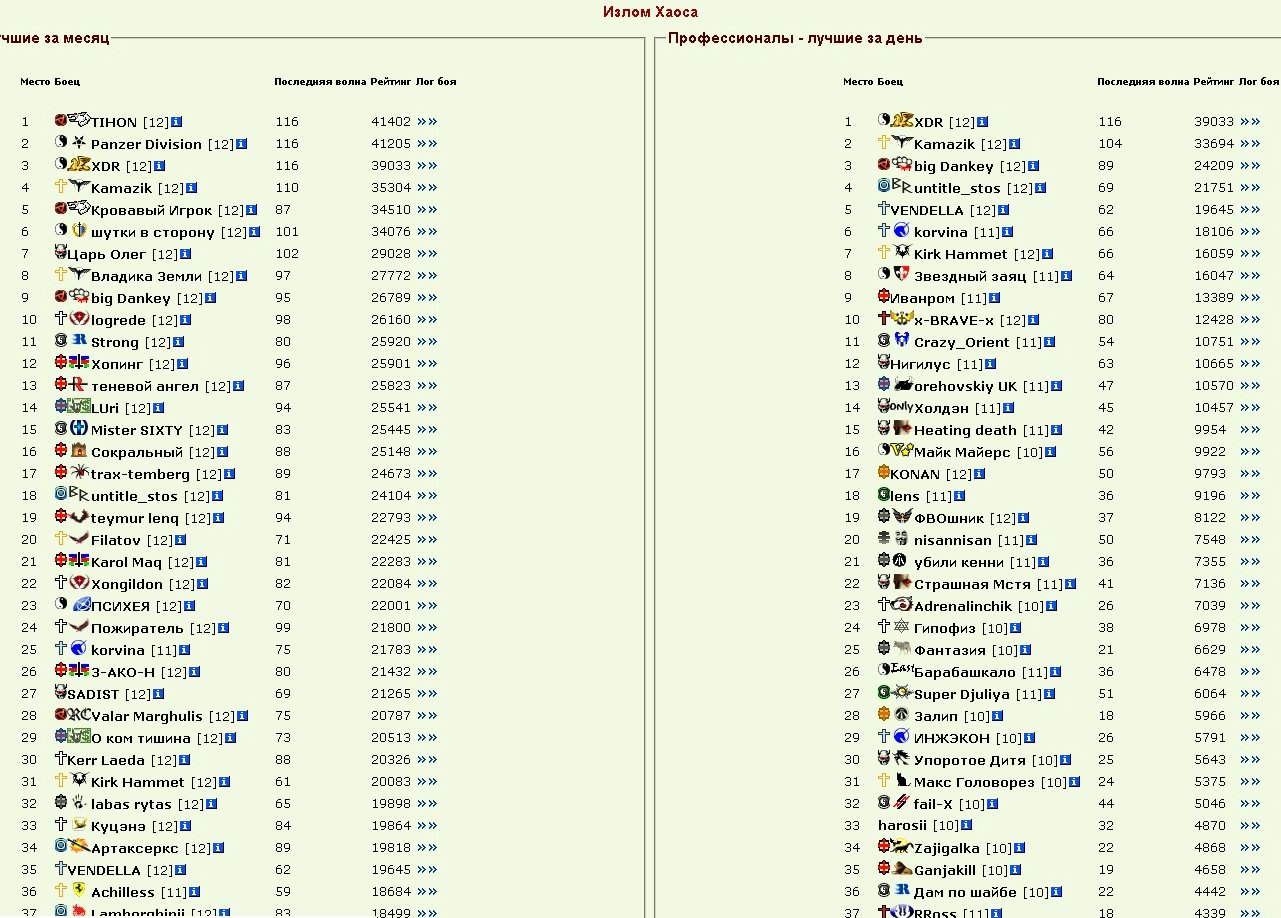
Task: Select player Xongildon
Action: click(127, 584)
